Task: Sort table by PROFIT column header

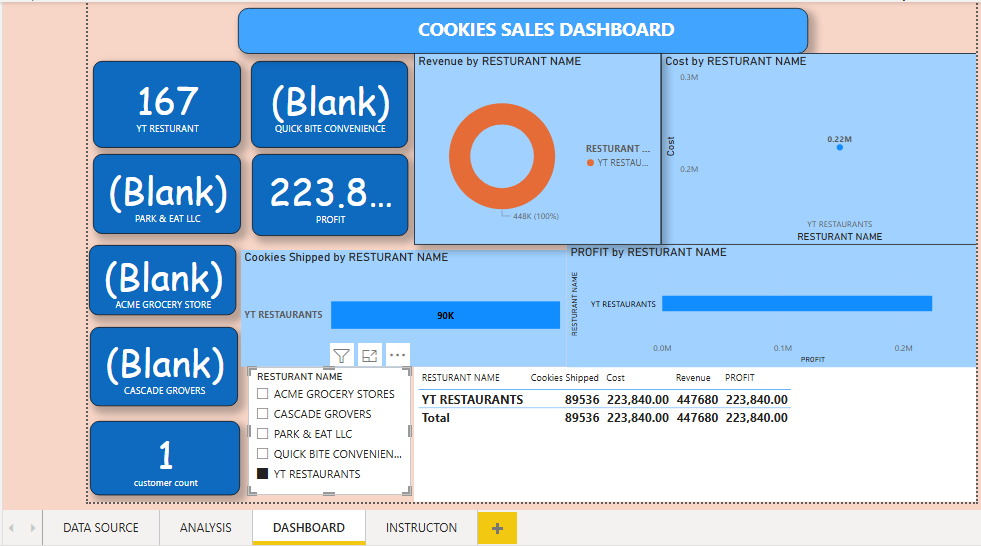Action: 740,378
